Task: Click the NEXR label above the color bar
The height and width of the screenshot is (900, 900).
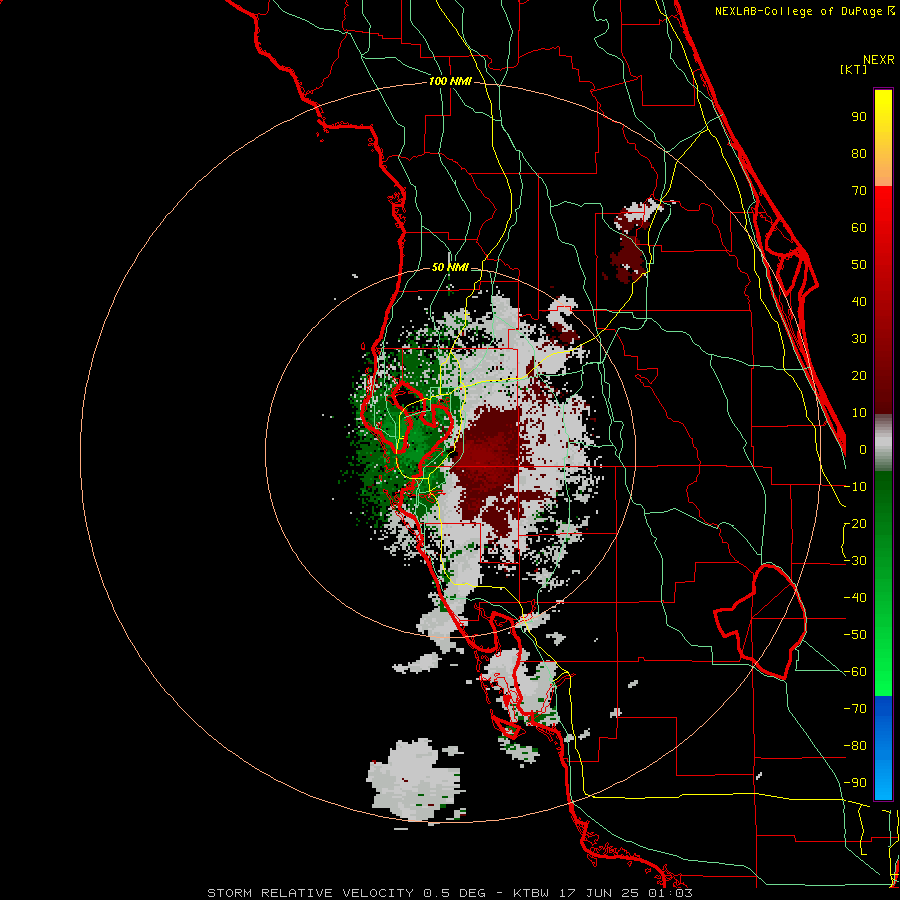Action: (879, 60)
